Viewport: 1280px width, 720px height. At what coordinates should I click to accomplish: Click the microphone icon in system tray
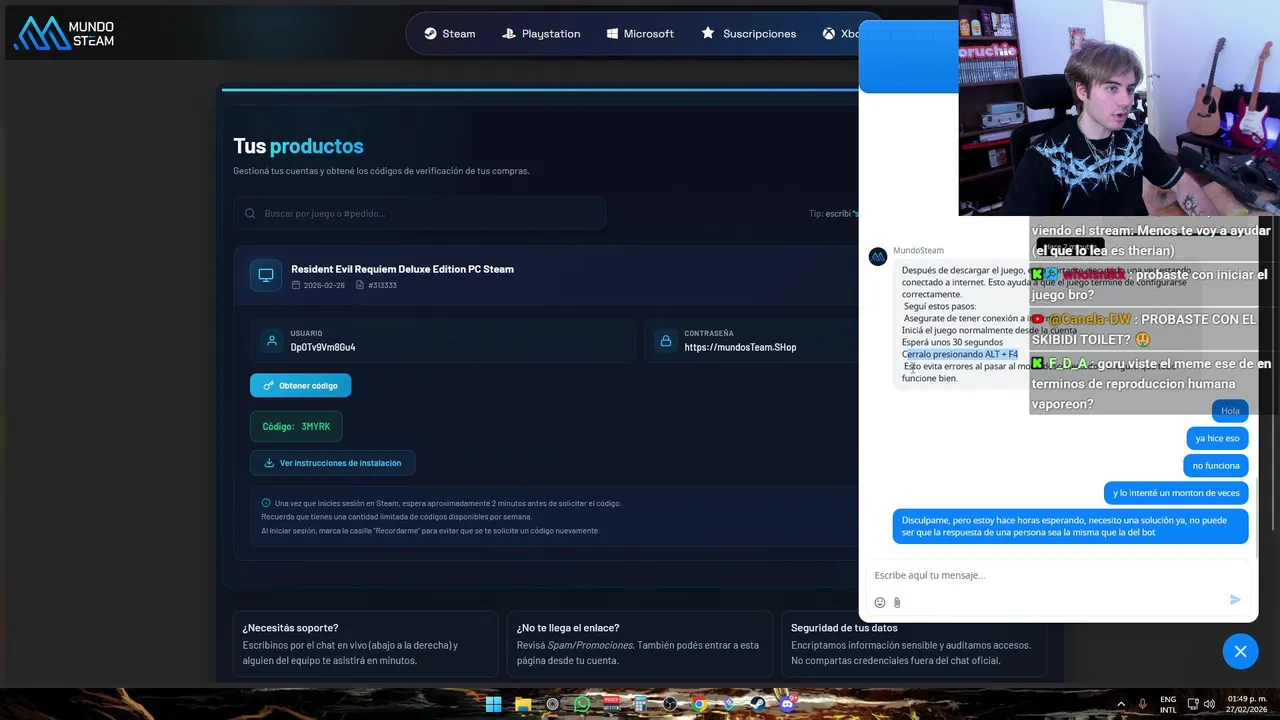[x=1142, y=704]
